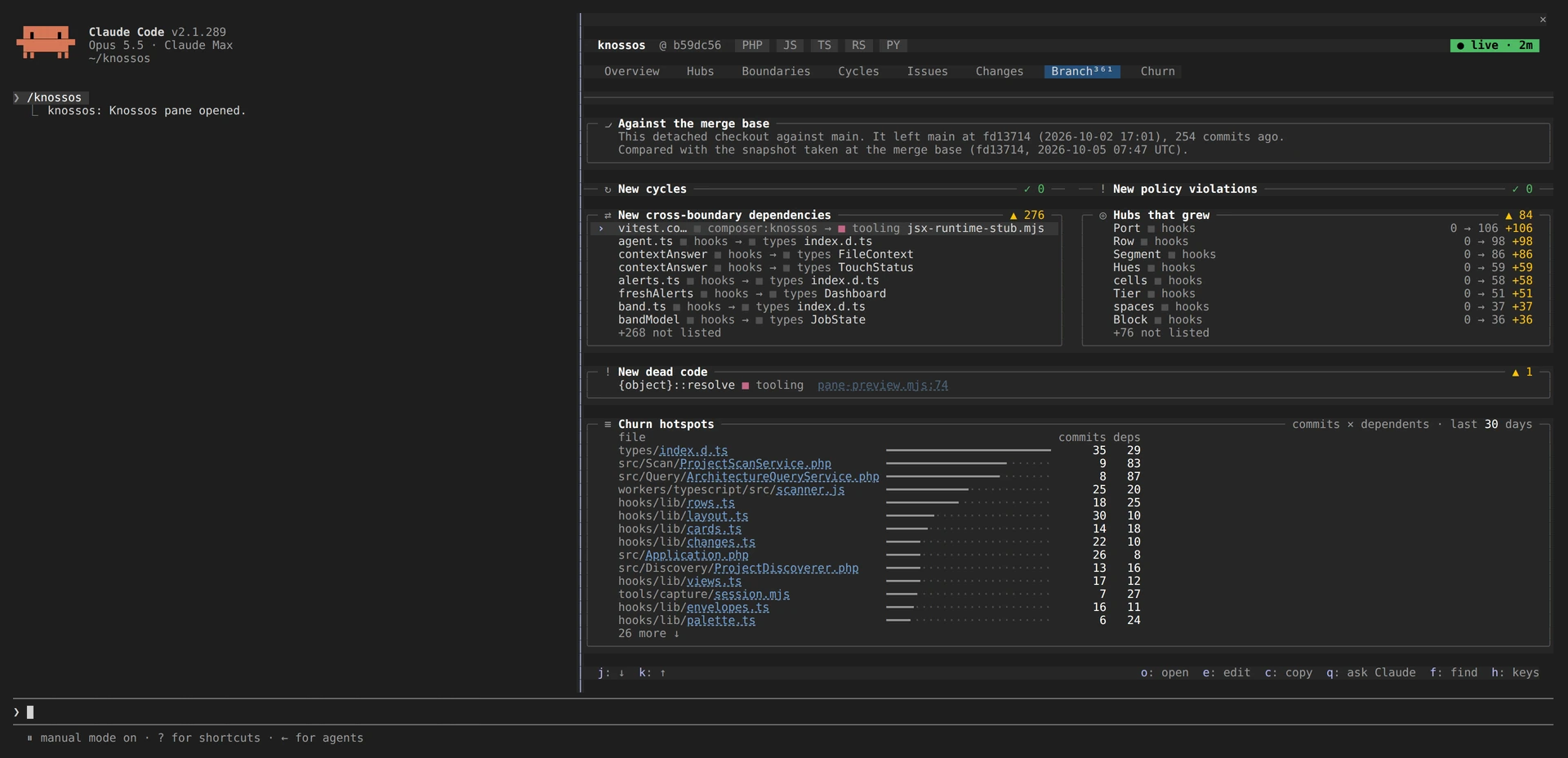Focus the Claude Code prompt input line
1568x758 pixels.
tap(784, 712)
